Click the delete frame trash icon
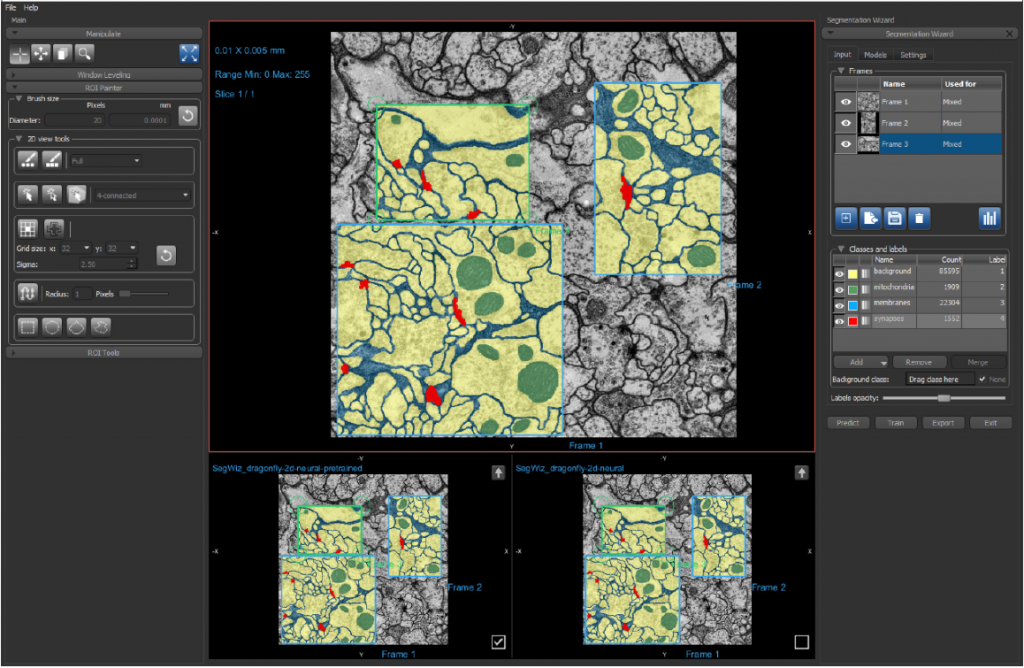This screenshot has height=668, width=1024. [x=919, y=218]
